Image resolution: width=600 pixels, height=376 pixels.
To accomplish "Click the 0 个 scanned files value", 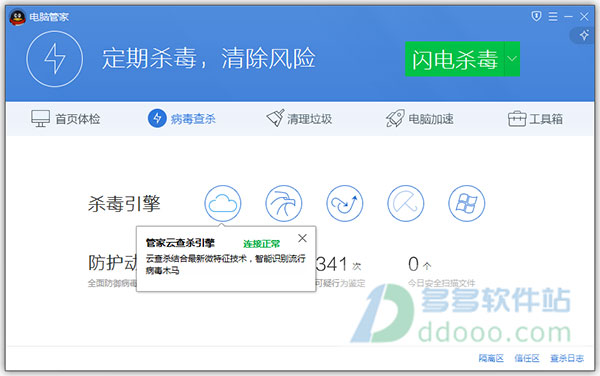I will coord(419,264).
